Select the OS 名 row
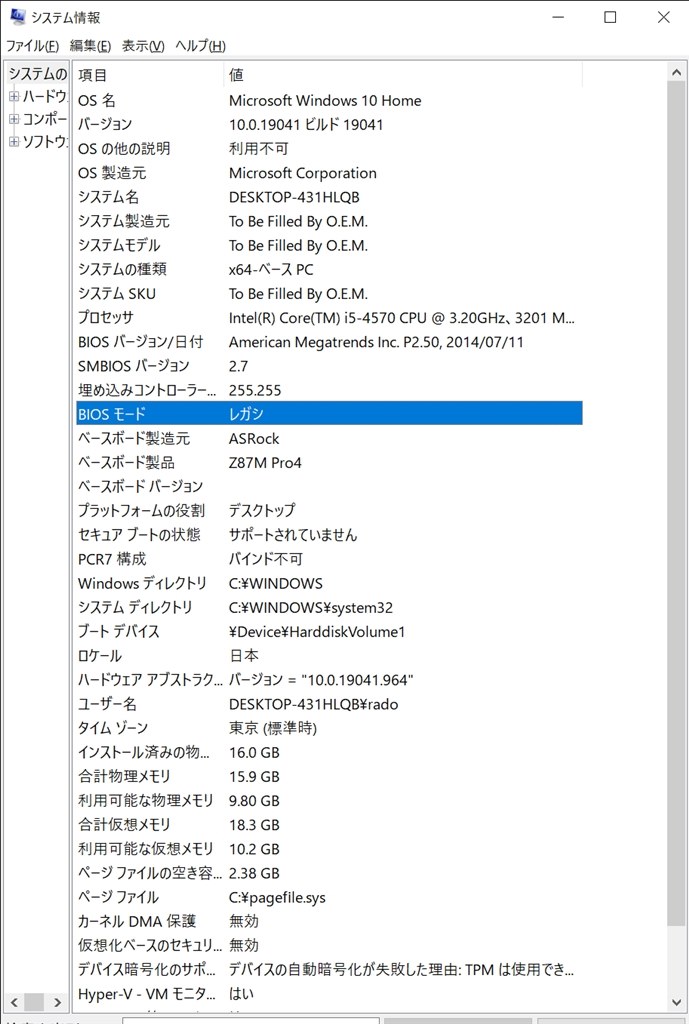This screenshot has height=1024, width=689. (x=329, y=101)
